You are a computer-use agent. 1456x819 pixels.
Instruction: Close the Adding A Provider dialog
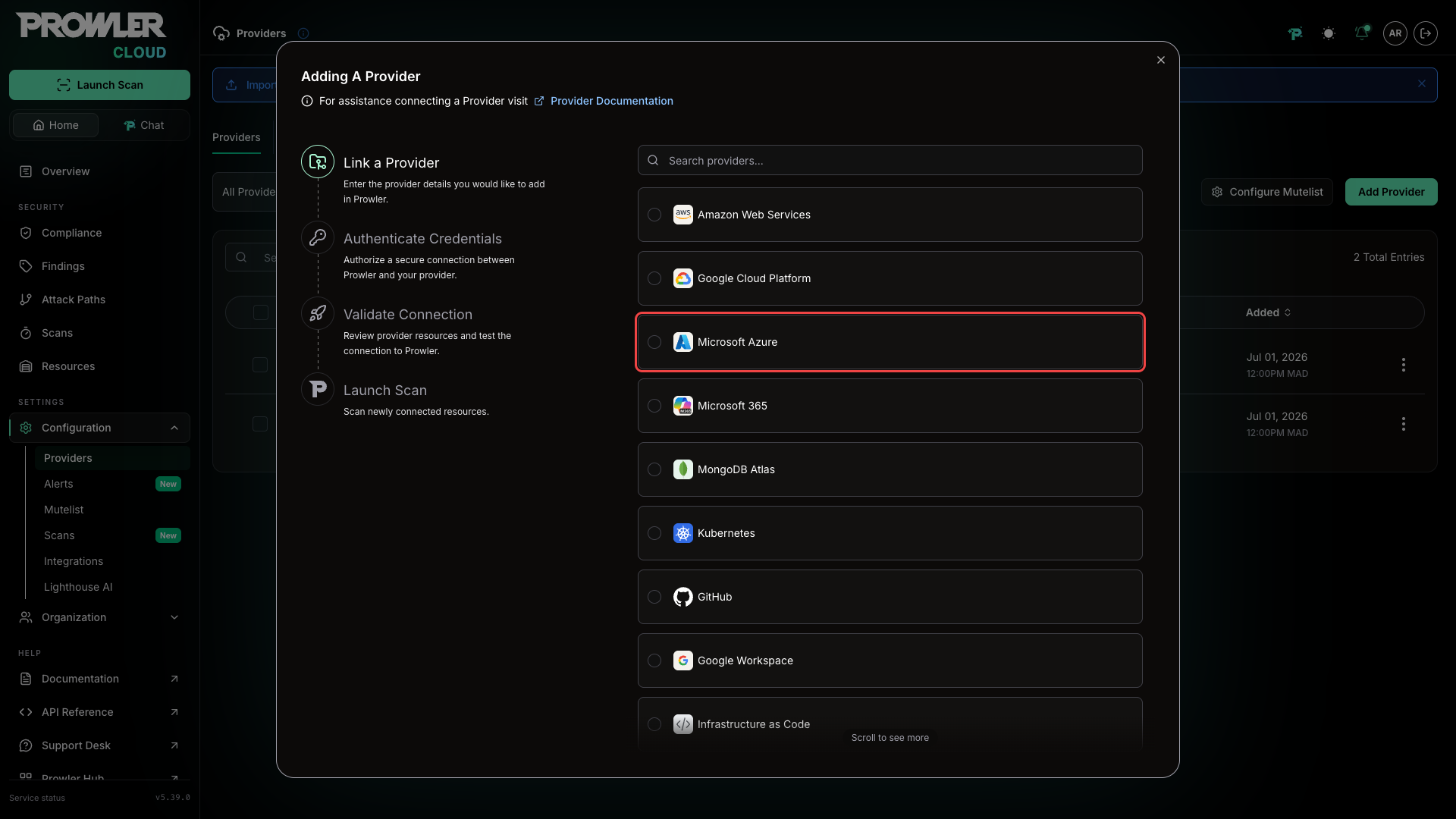coord(1161,60)
